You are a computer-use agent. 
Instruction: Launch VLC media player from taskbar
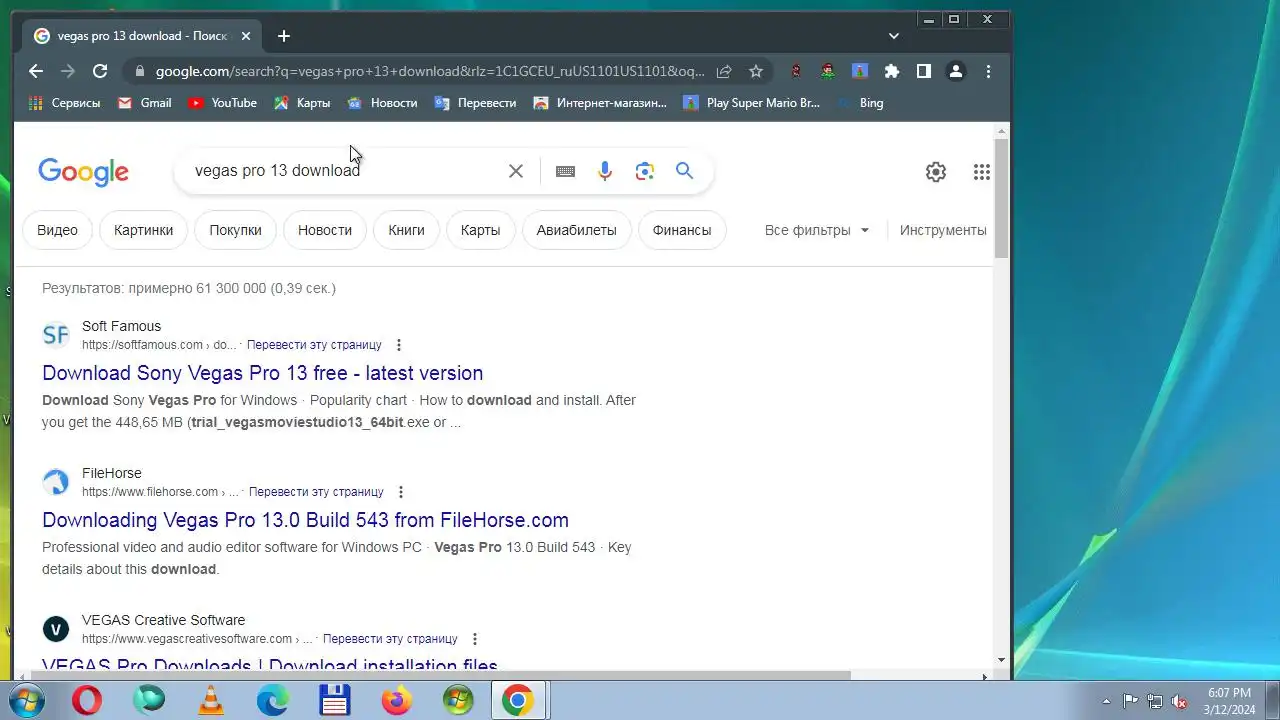coord(211,701)
